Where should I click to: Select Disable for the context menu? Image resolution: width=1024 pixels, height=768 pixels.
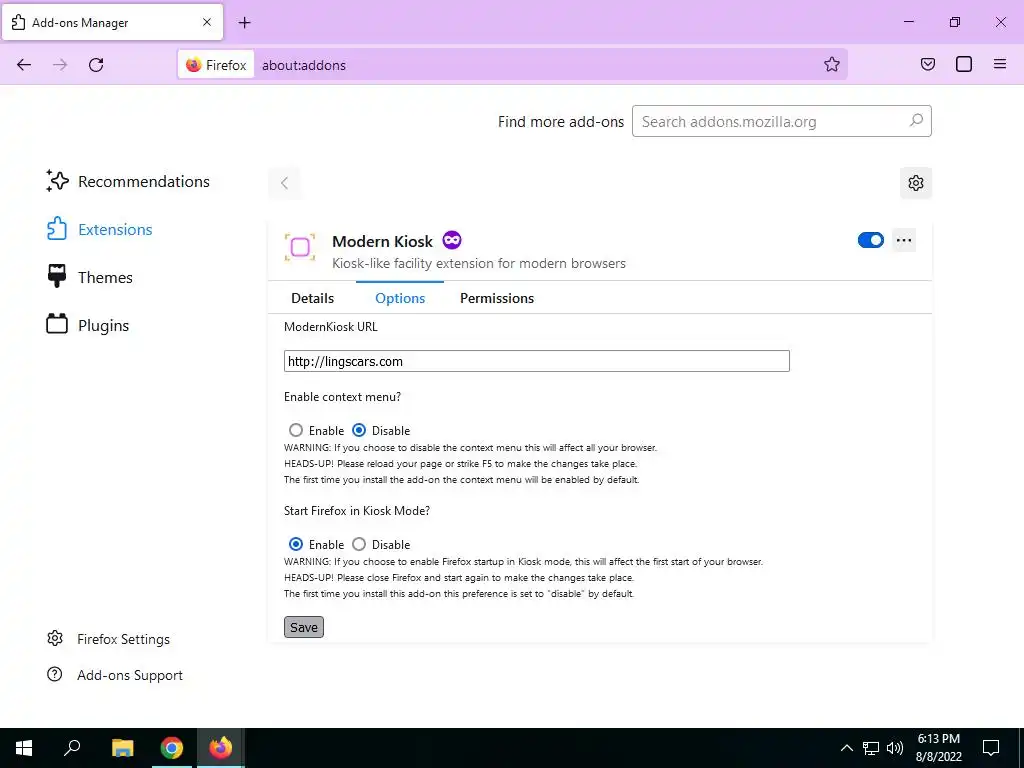click(x=359, y=430)
